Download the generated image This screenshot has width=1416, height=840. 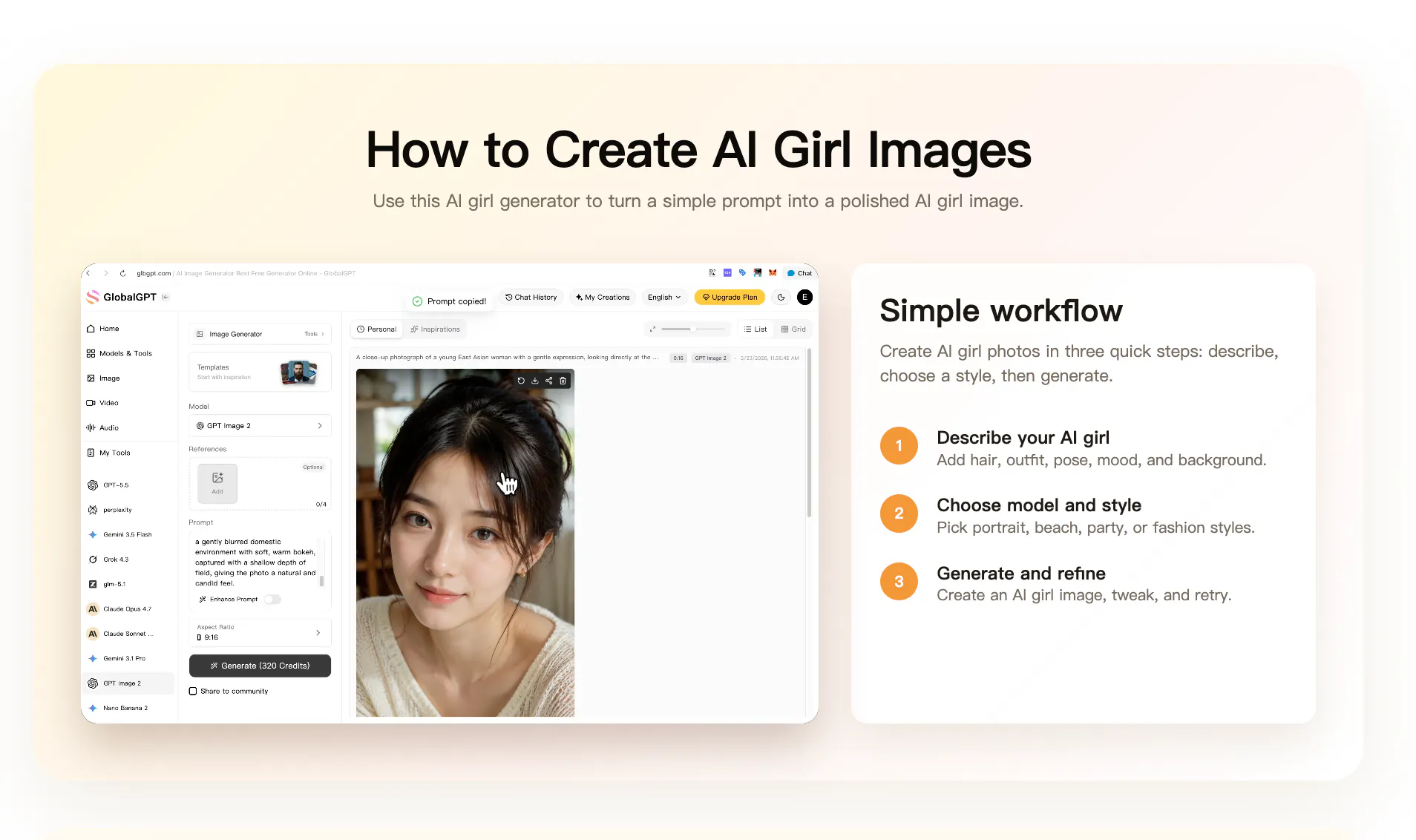pos(535,381)
